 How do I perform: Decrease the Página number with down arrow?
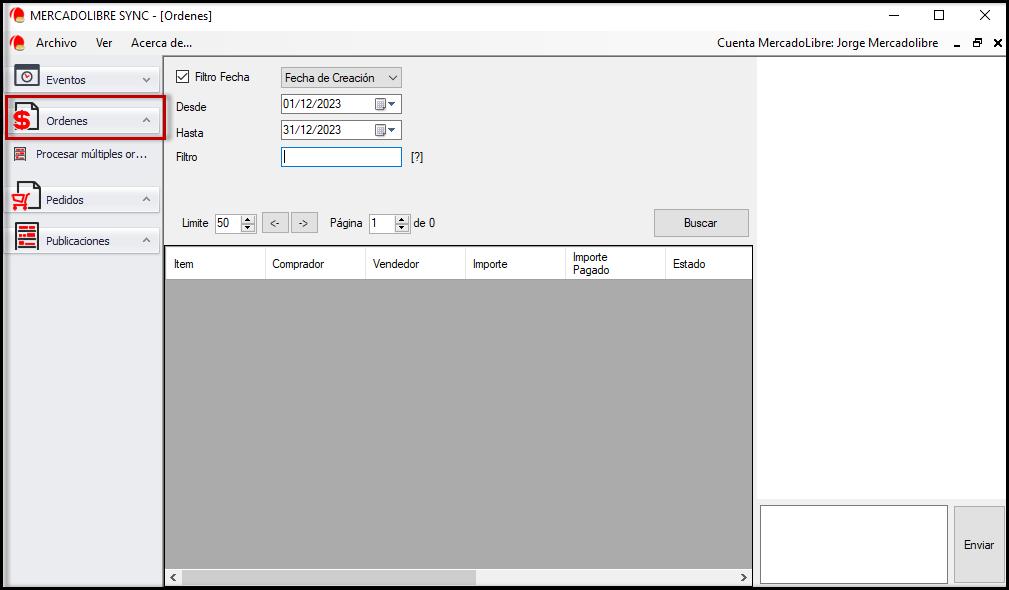coord(402,228)
